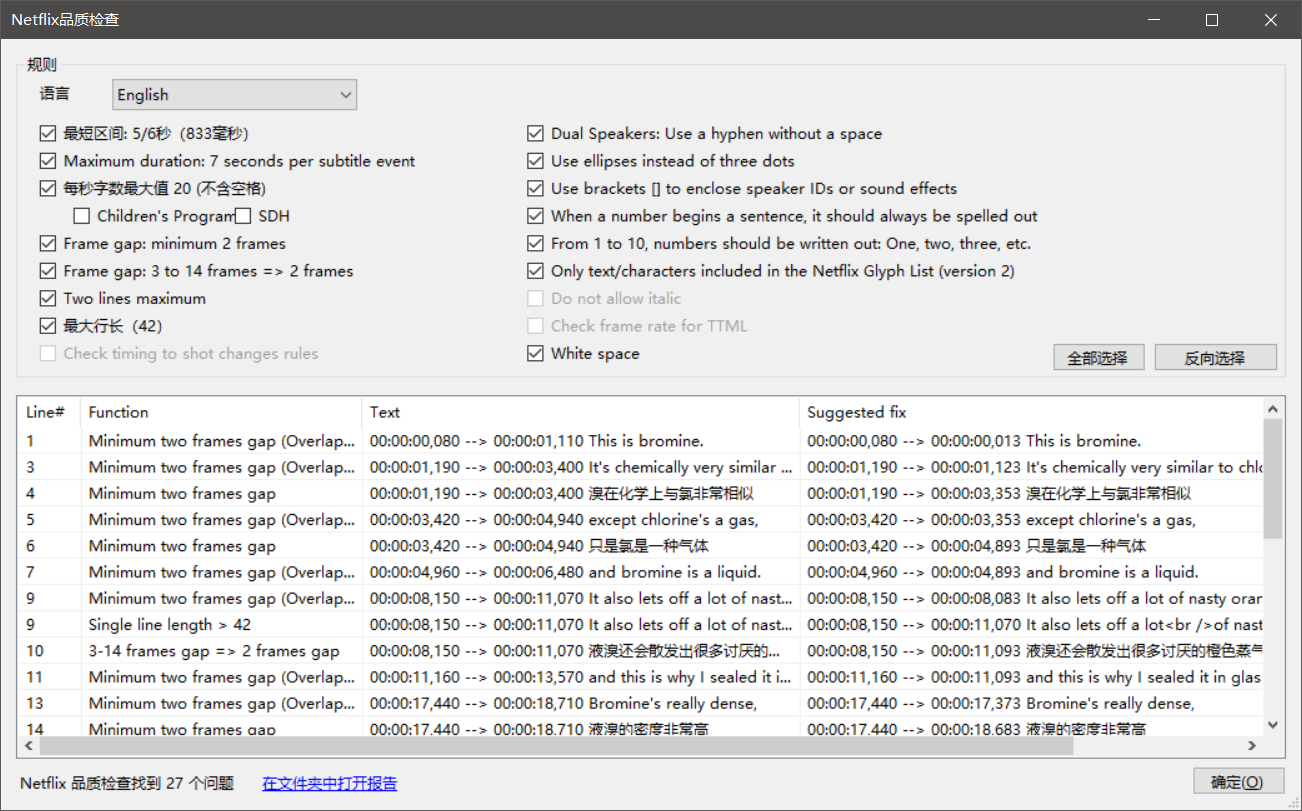Enable the Children's Program checkbox

tap(81, 215)
